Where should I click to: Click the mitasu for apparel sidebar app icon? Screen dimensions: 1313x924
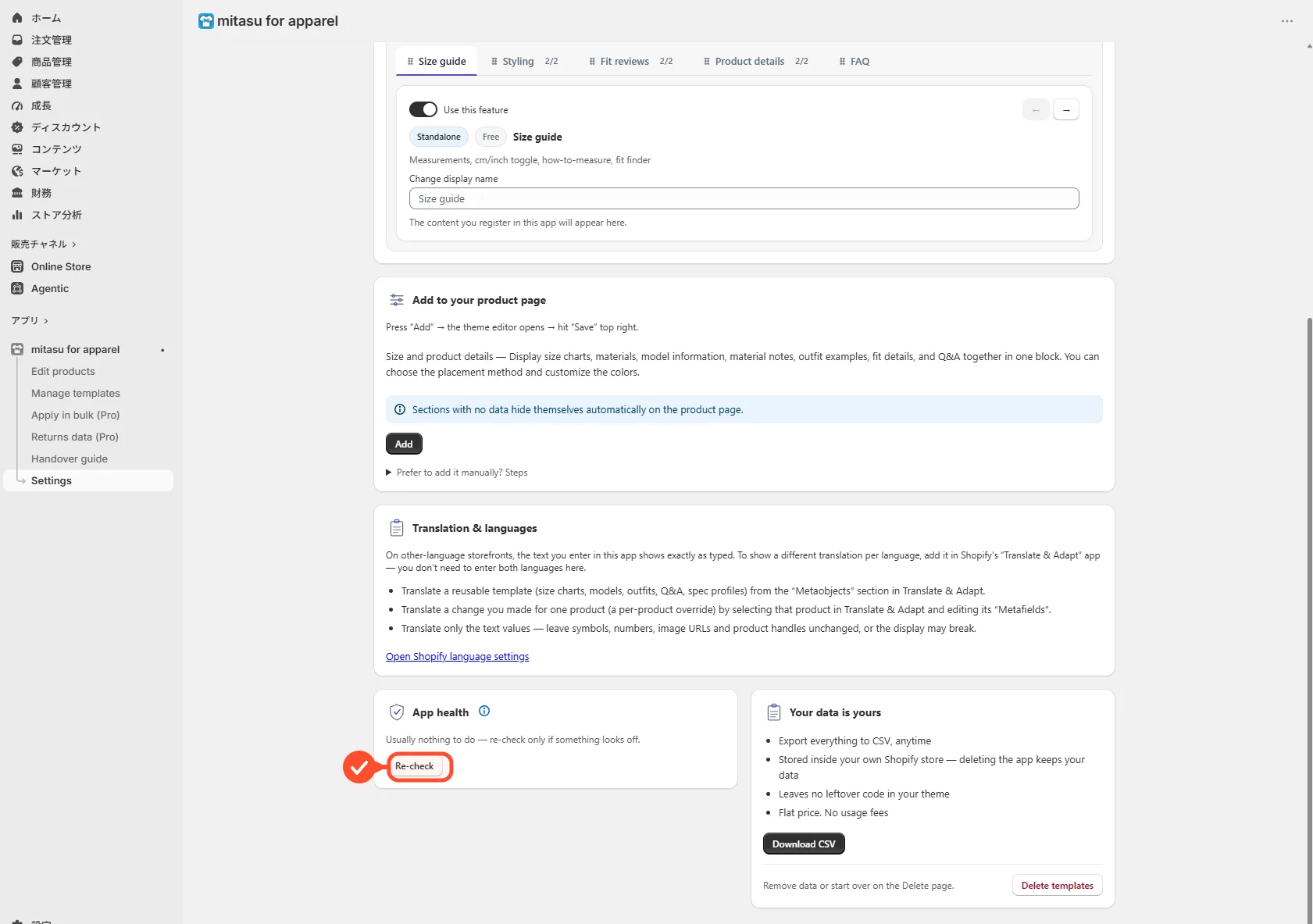[x=17, y=349]
